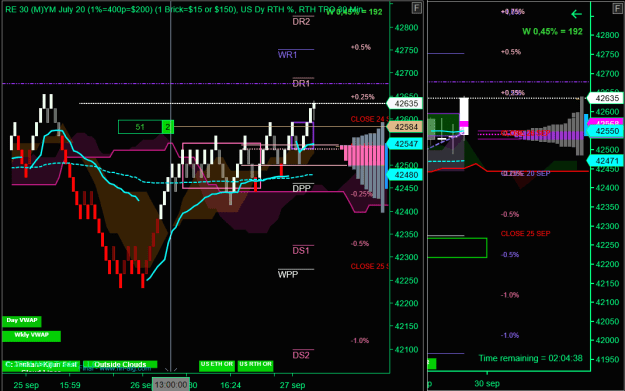625x391 pixels.
Task: Click the 27 sep date on the time axis
Action: coord(292,385)
